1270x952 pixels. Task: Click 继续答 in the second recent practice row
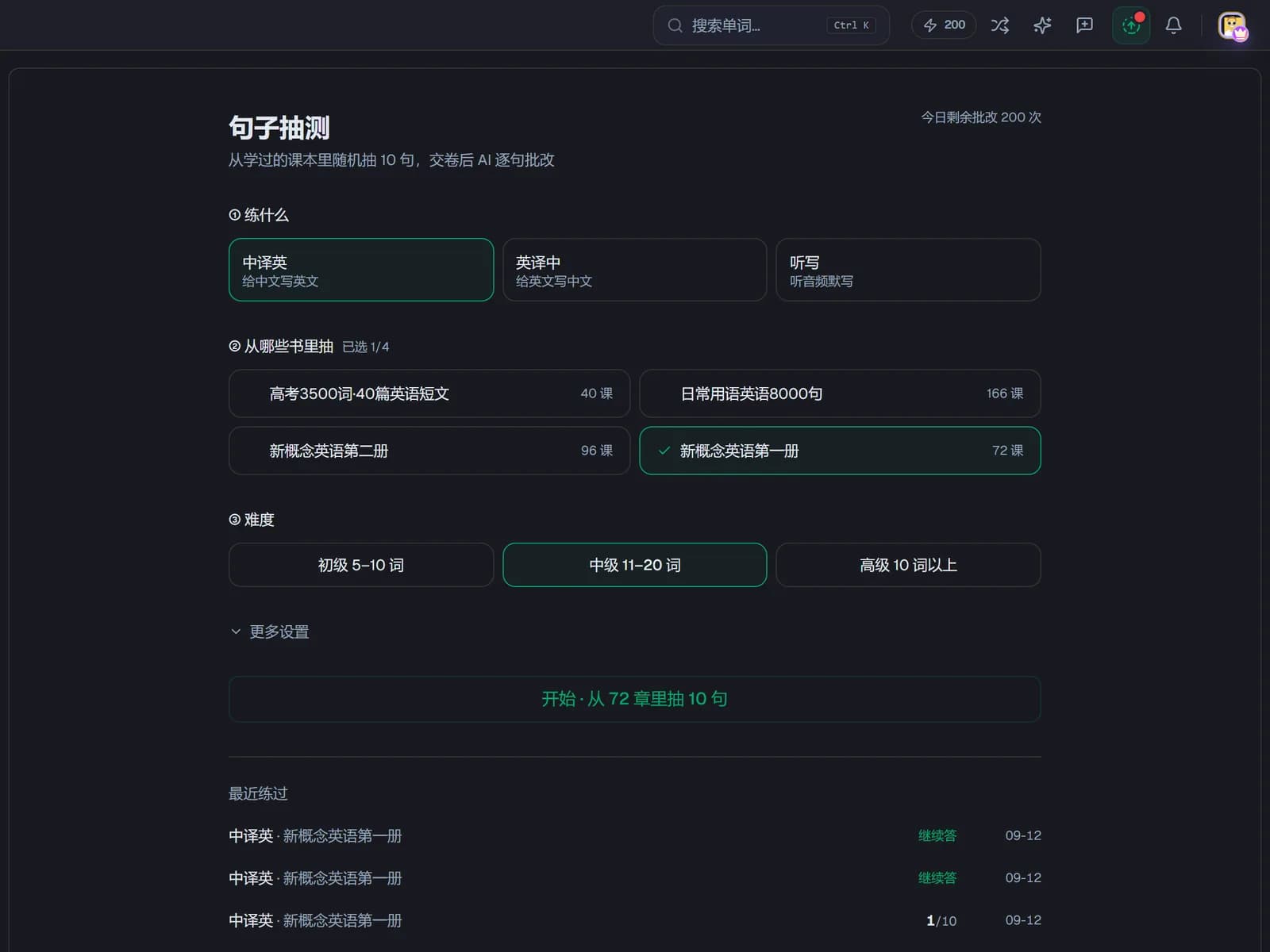pyautogui.click(x=937, y=877)
